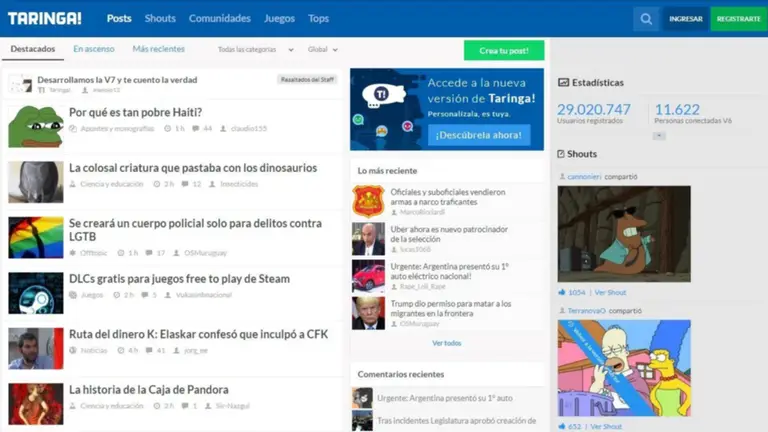
Task: Open Oficiales y suboficiales vendieron armas article
Action: point(448,197)
